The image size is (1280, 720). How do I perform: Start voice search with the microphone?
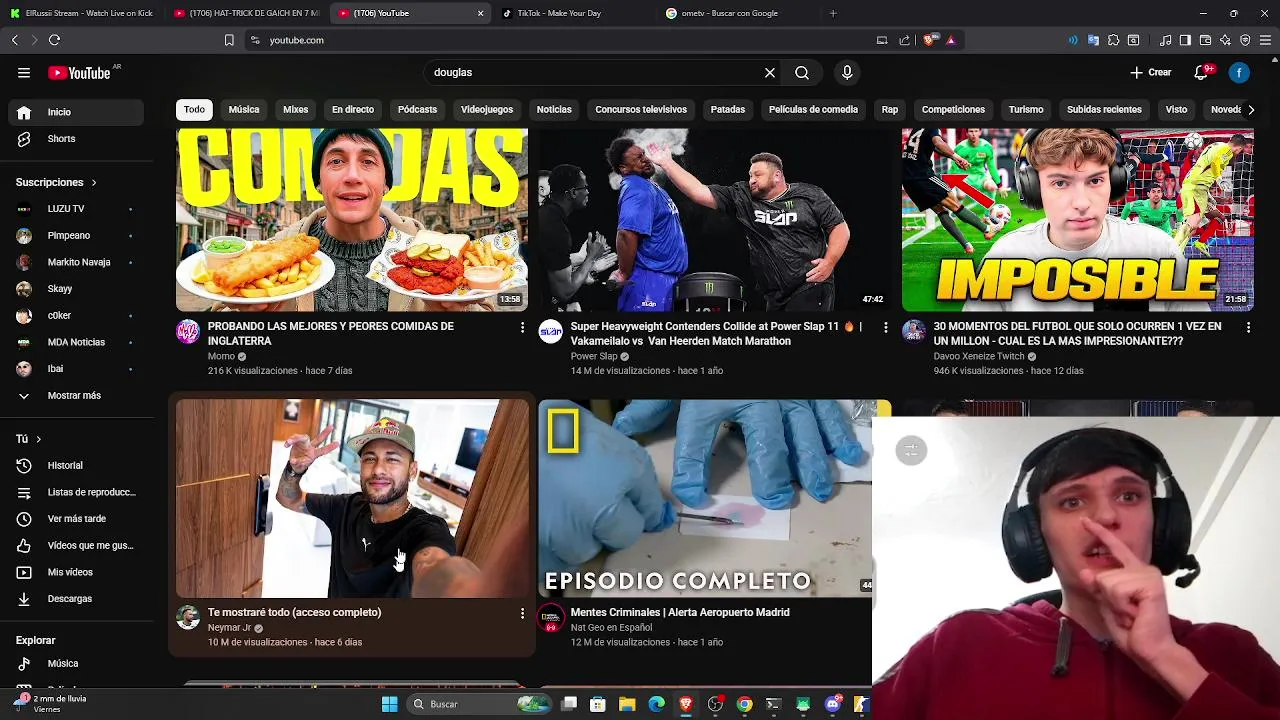847,72
